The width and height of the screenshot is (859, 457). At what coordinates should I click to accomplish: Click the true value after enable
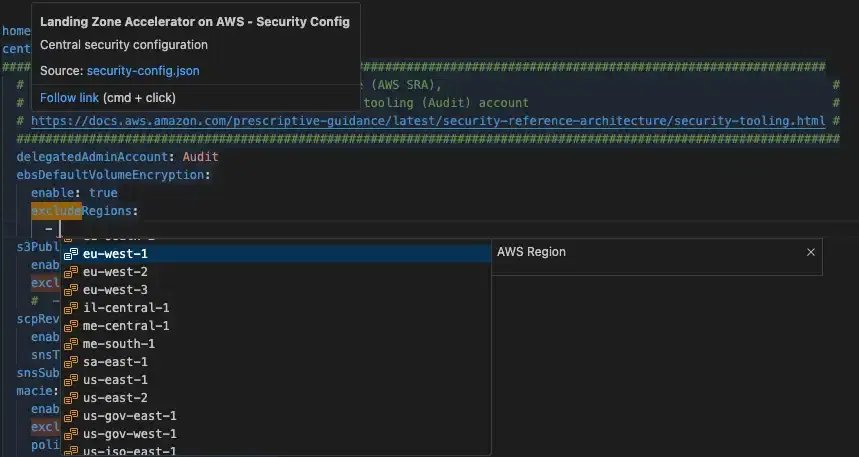(x=103, y=193)
